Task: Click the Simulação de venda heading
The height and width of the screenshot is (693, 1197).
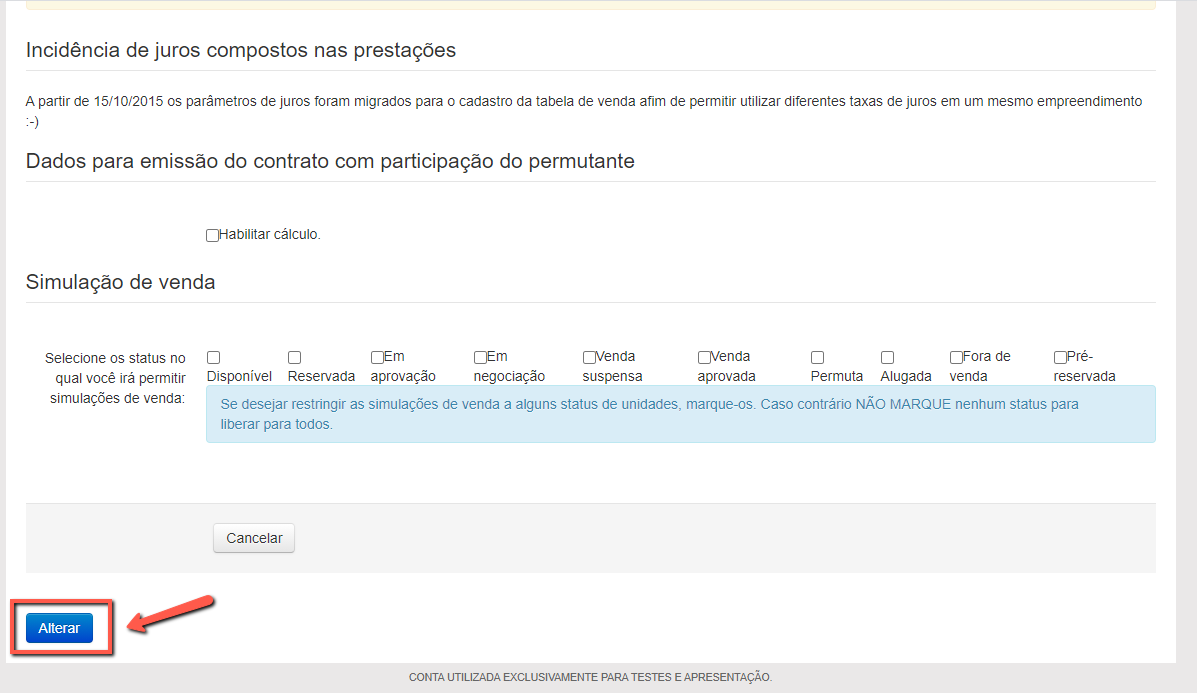Action: [121, 282]
